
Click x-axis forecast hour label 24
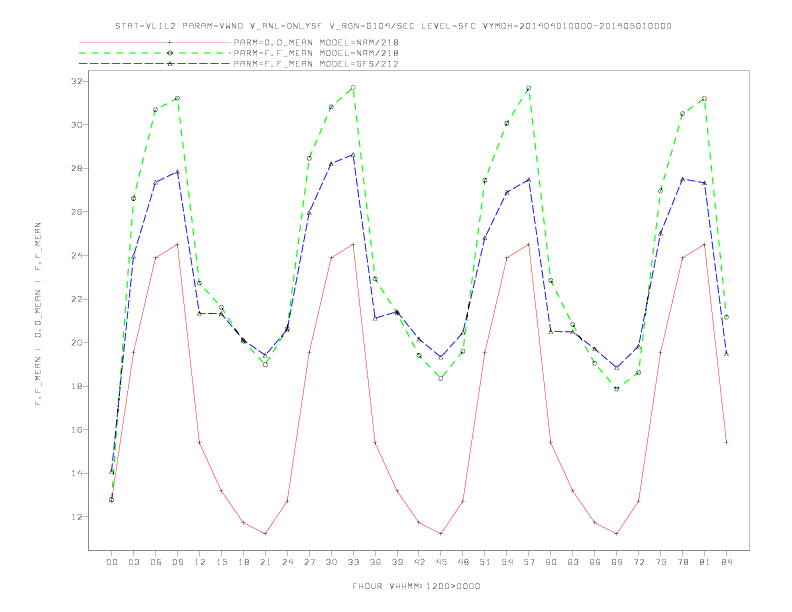click(287, 562)
